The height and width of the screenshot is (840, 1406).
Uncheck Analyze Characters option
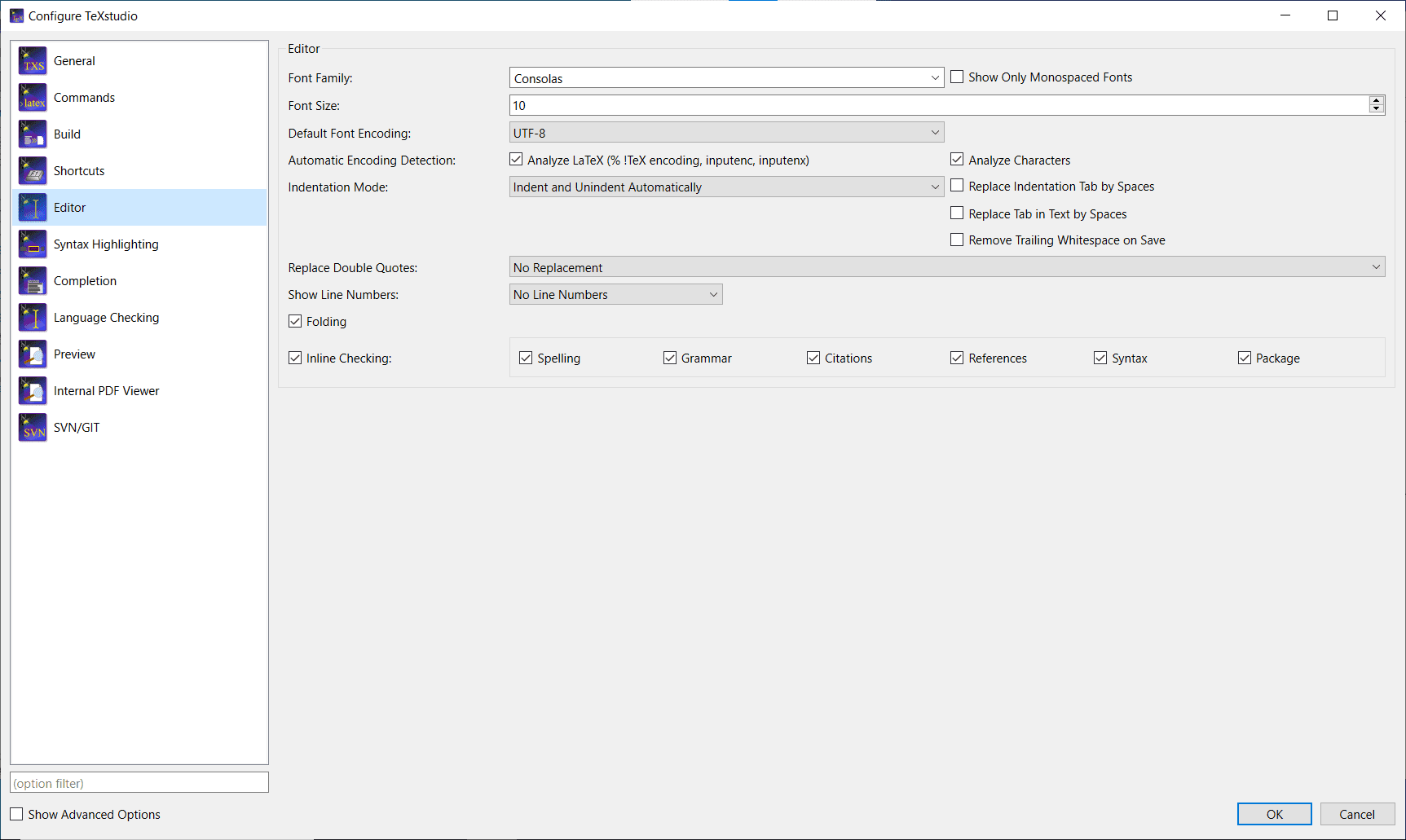click(957, 160)
